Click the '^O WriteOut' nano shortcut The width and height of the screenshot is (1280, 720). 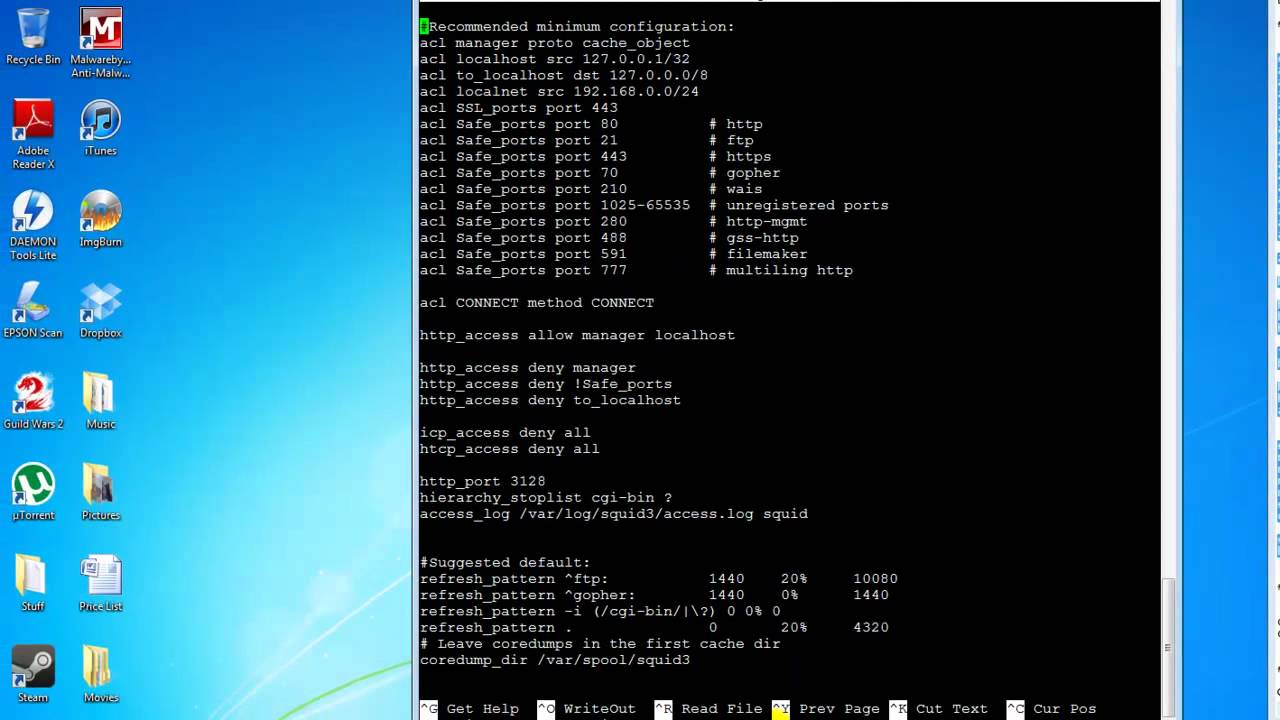(x=586, y=708)
